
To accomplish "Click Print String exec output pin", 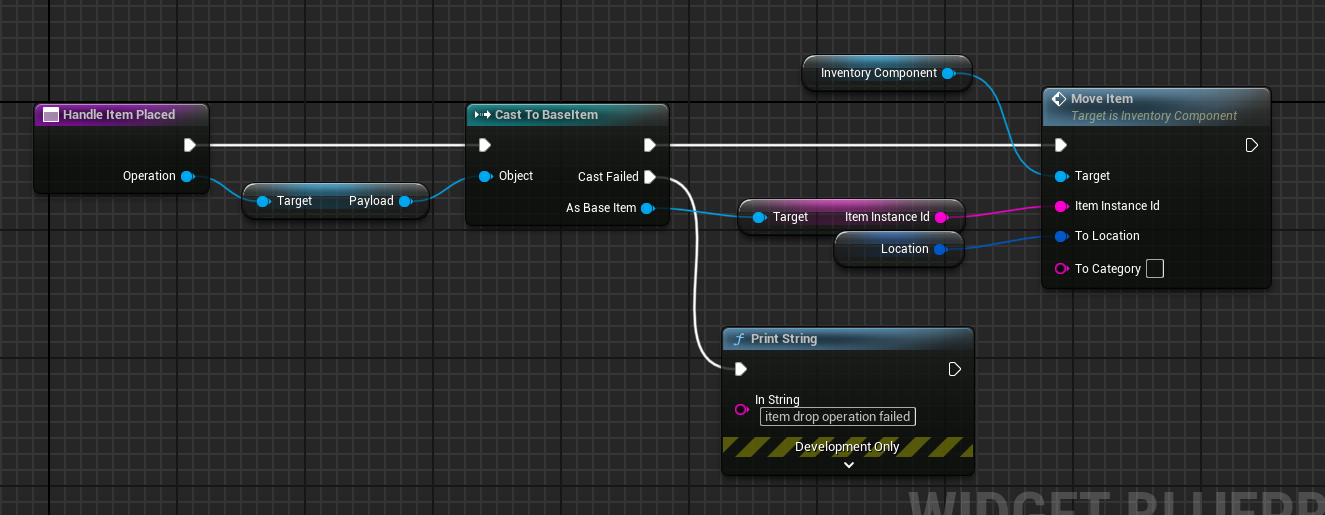I will (954, 369).
